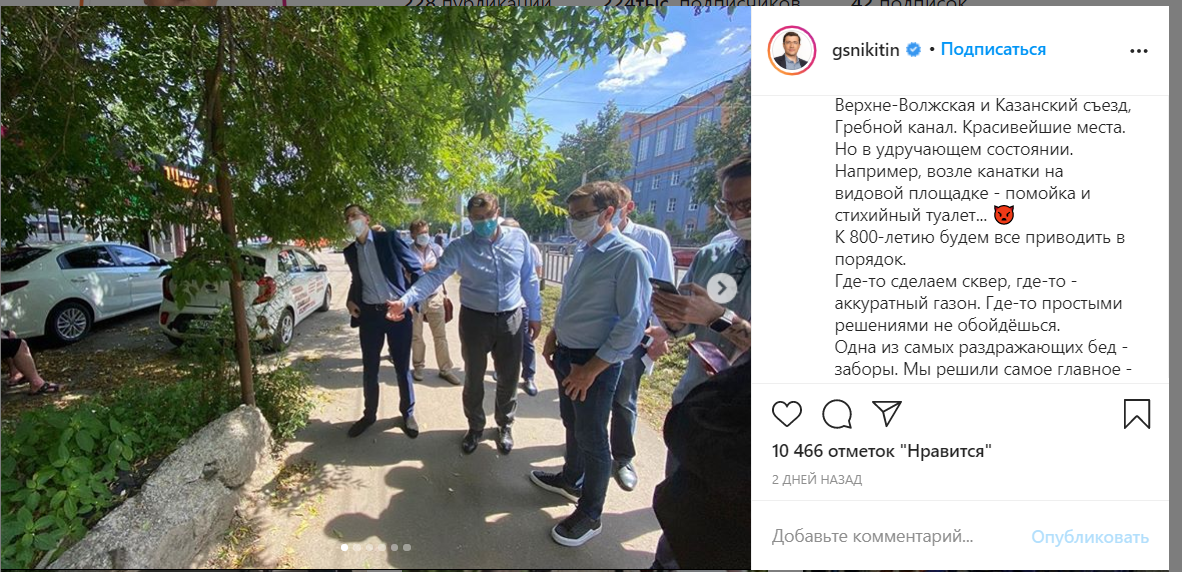The image size is (1182, 572).
Task: Go to next photo with carousel arrow
Action: (721, 288)
